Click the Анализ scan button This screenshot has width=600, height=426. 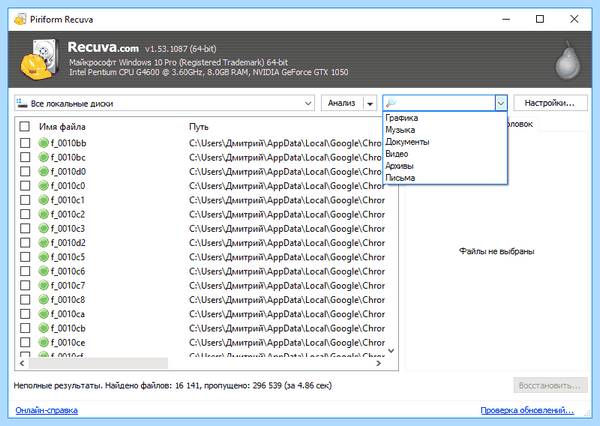coord(342,103)
